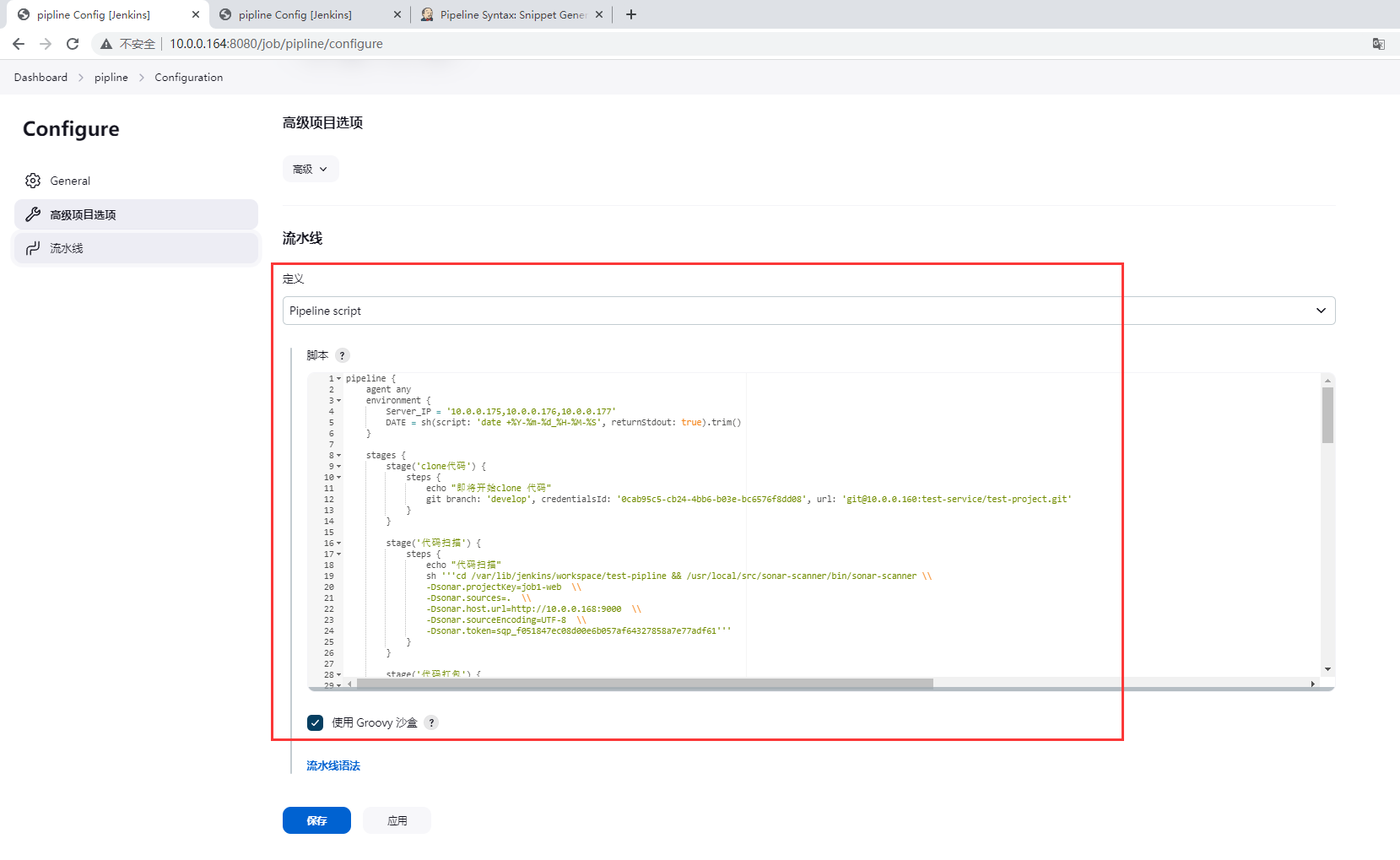Click the -Dsonar.host.url line
Viewport: 1400px width, 860px height.
pos(533,609)
